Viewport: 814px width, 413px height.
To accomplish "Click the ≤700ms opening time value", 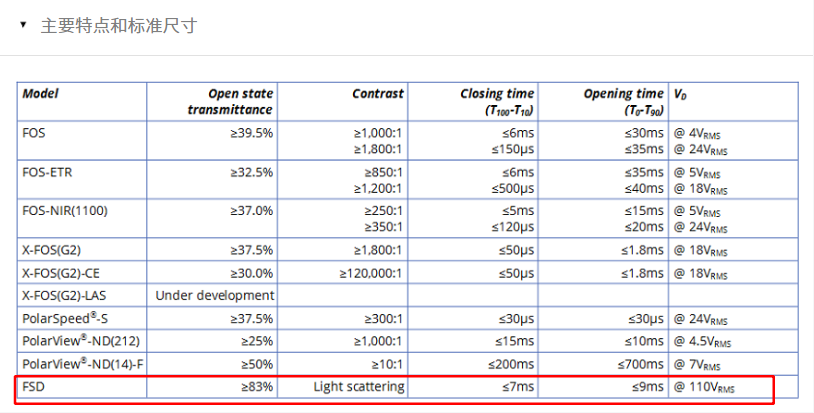I will click(641, 364).
